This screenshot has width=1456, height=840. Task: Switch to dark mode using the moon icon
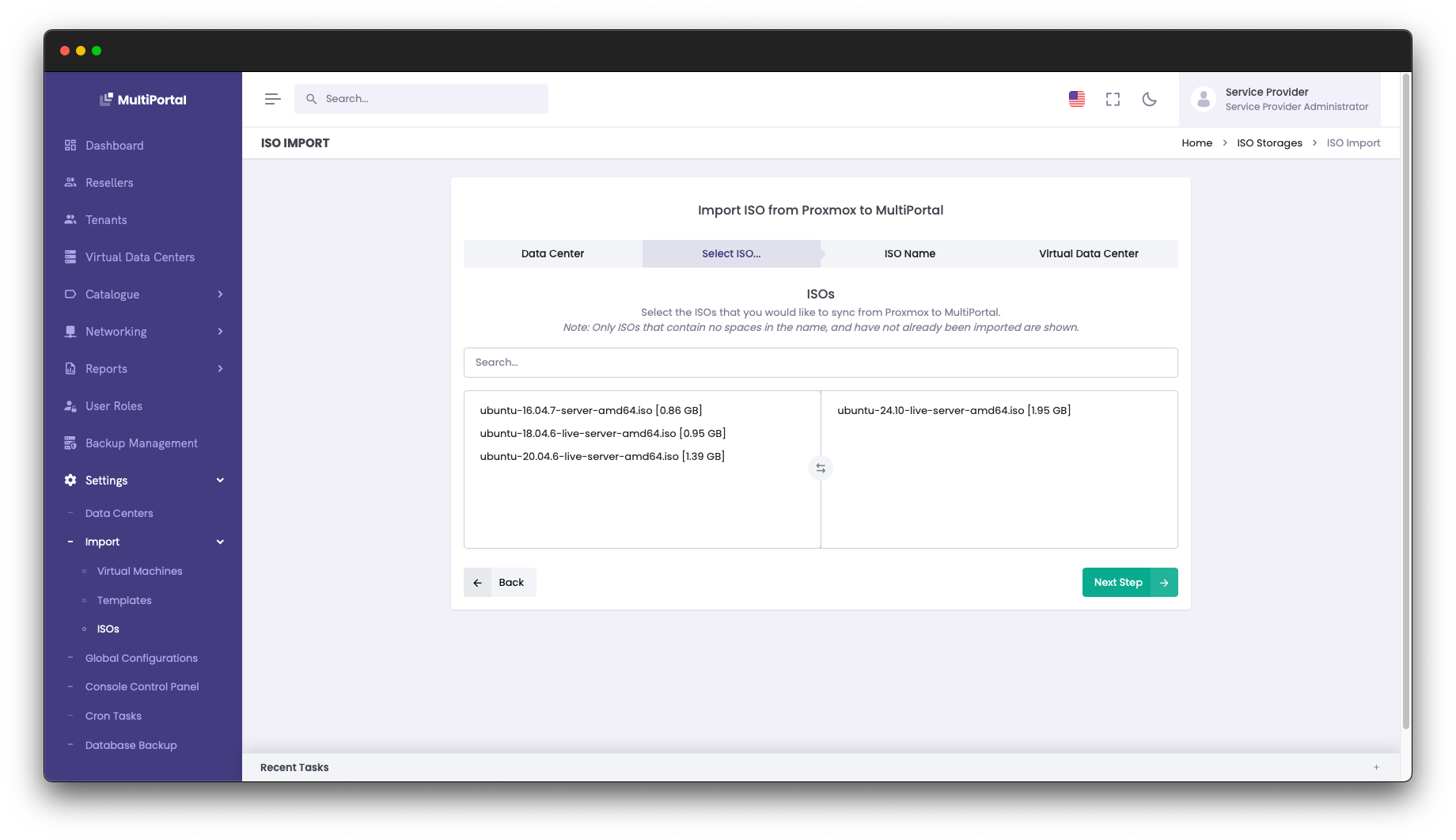(x=1149, y=99)
